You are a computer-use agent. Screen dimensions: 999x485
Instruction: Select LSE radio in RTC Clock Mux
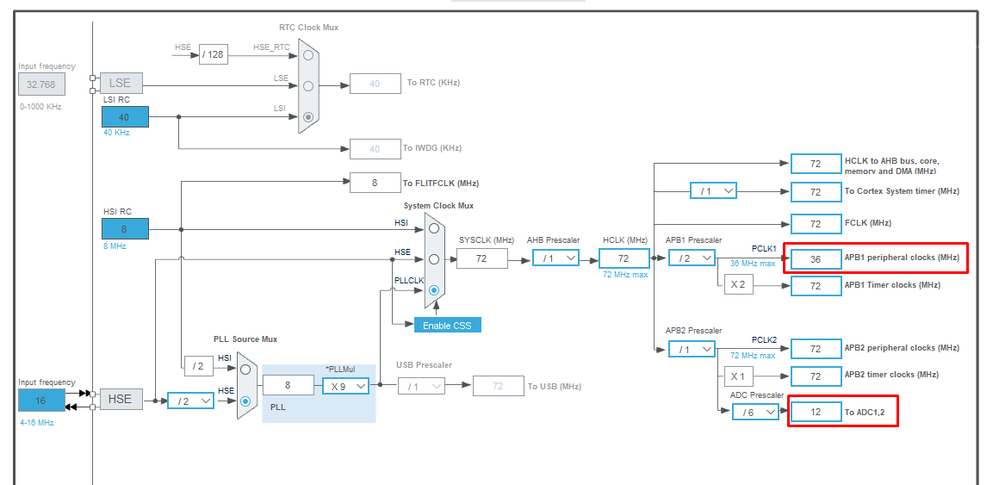pyautogui.click(x=309, y=85)
